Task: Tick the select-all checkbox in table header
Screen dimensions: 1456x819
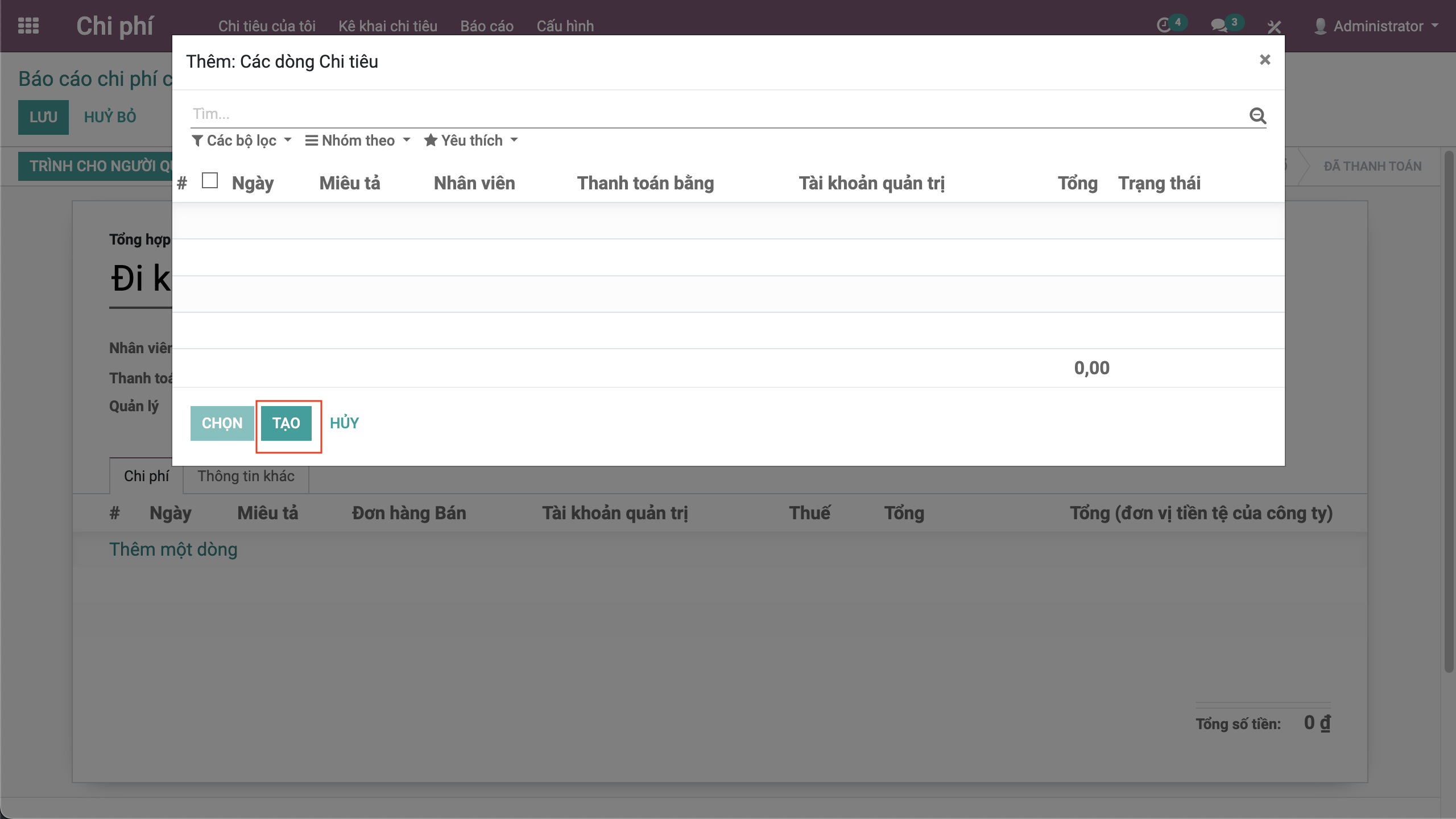Action: [210, 181]
